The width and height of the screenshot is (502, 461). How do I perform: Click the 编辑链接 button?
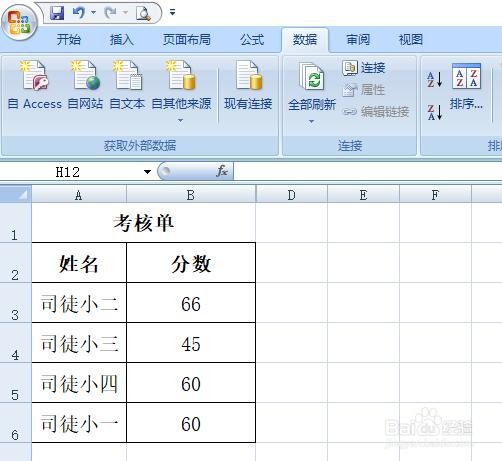click(376, 111)
